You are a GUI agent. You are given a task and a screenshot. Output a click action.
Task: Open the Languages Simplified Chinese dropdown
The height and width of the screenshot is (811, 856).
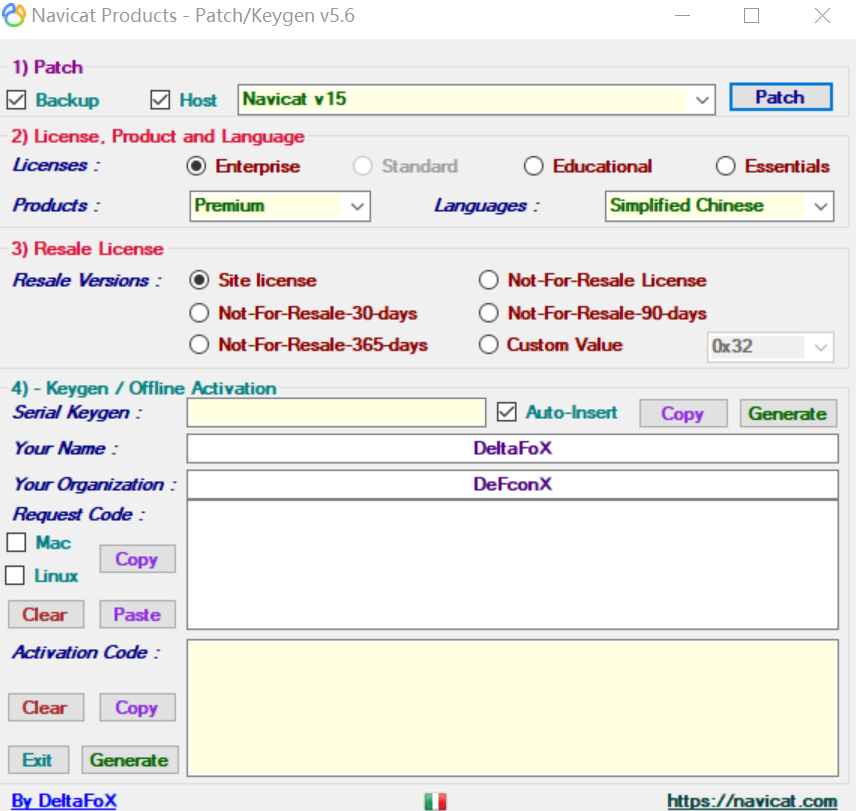[719, 206]
